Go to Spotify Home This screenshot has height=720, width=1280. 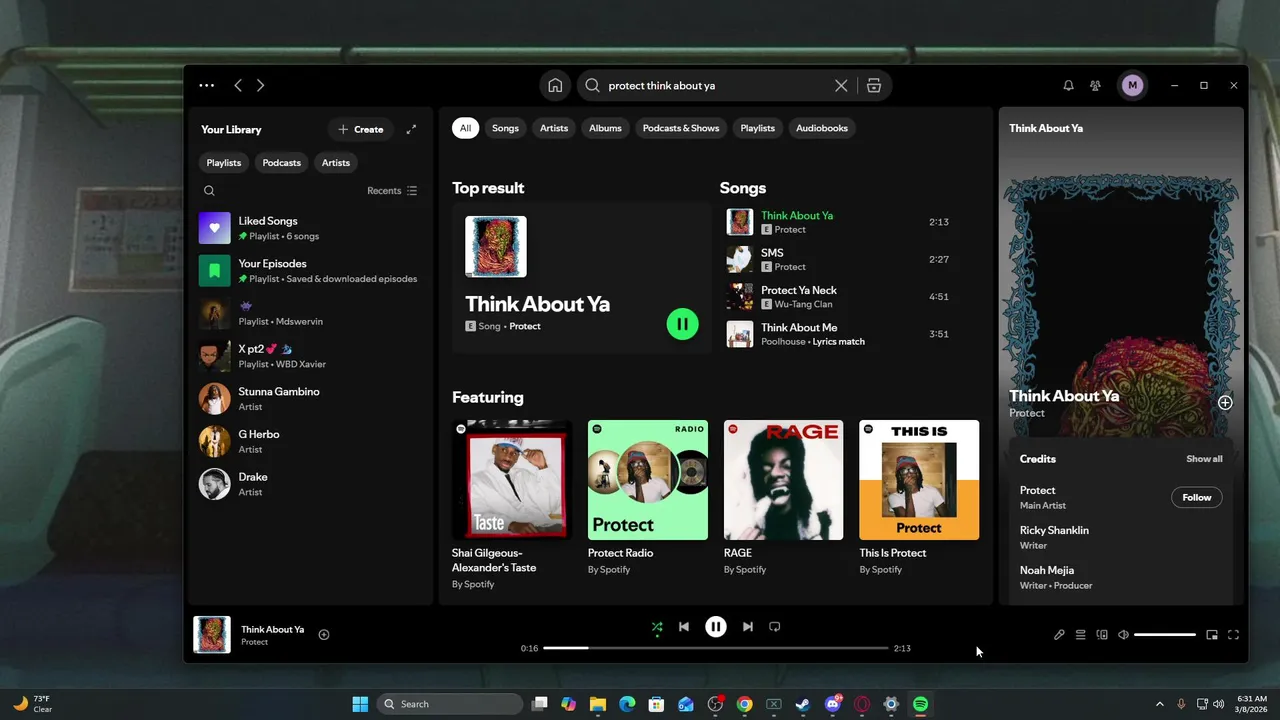tap(555, 86)
